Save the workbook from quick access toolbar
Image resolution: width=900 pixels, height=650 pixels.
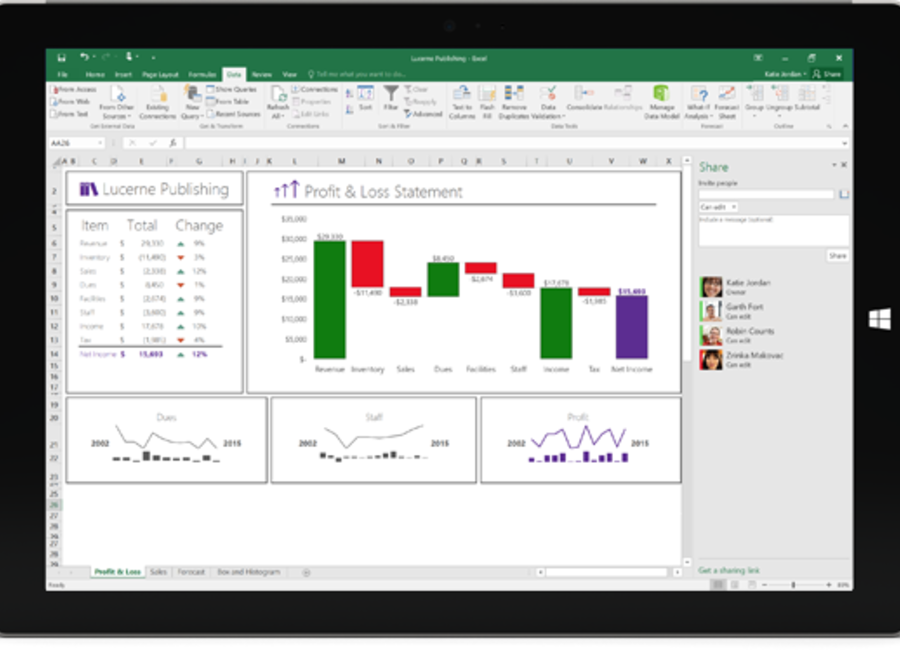click(x=61, y=57)
